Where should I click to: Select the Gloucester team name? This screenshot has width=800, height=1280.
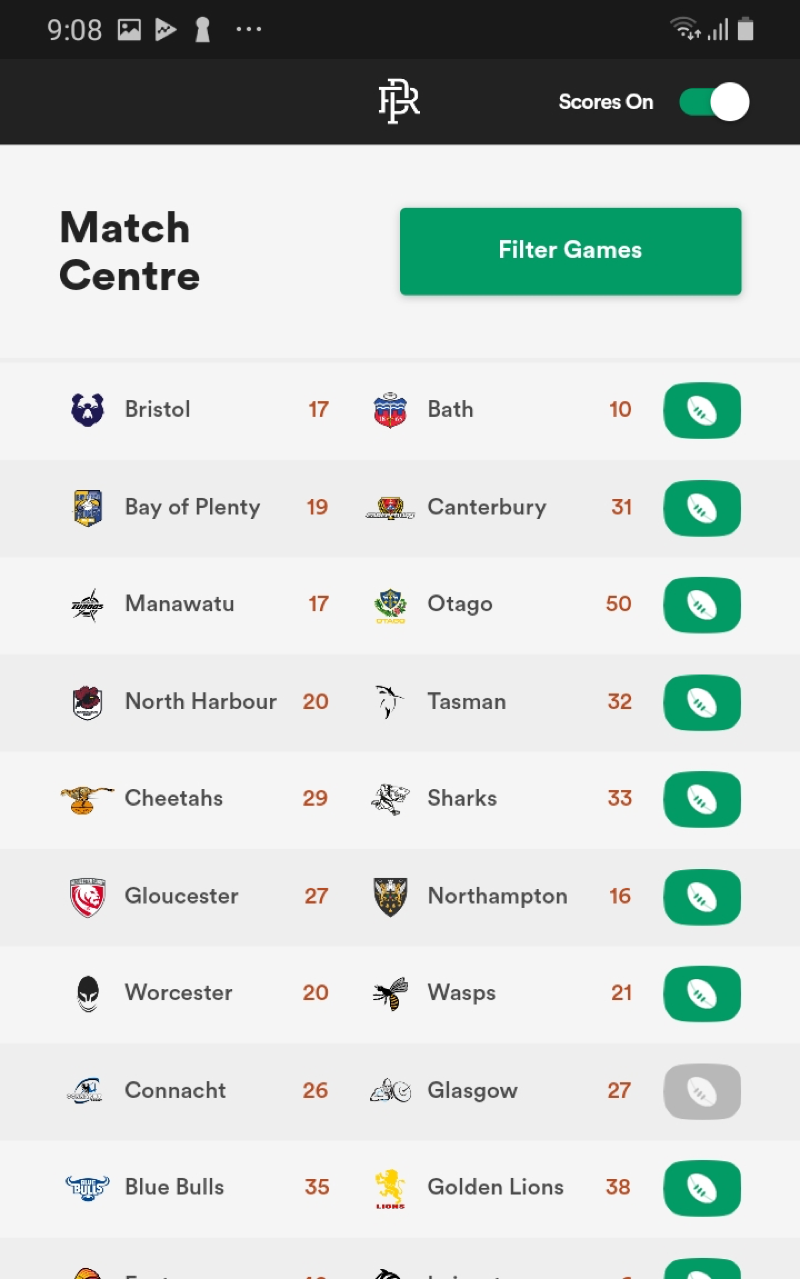[182, 896]
